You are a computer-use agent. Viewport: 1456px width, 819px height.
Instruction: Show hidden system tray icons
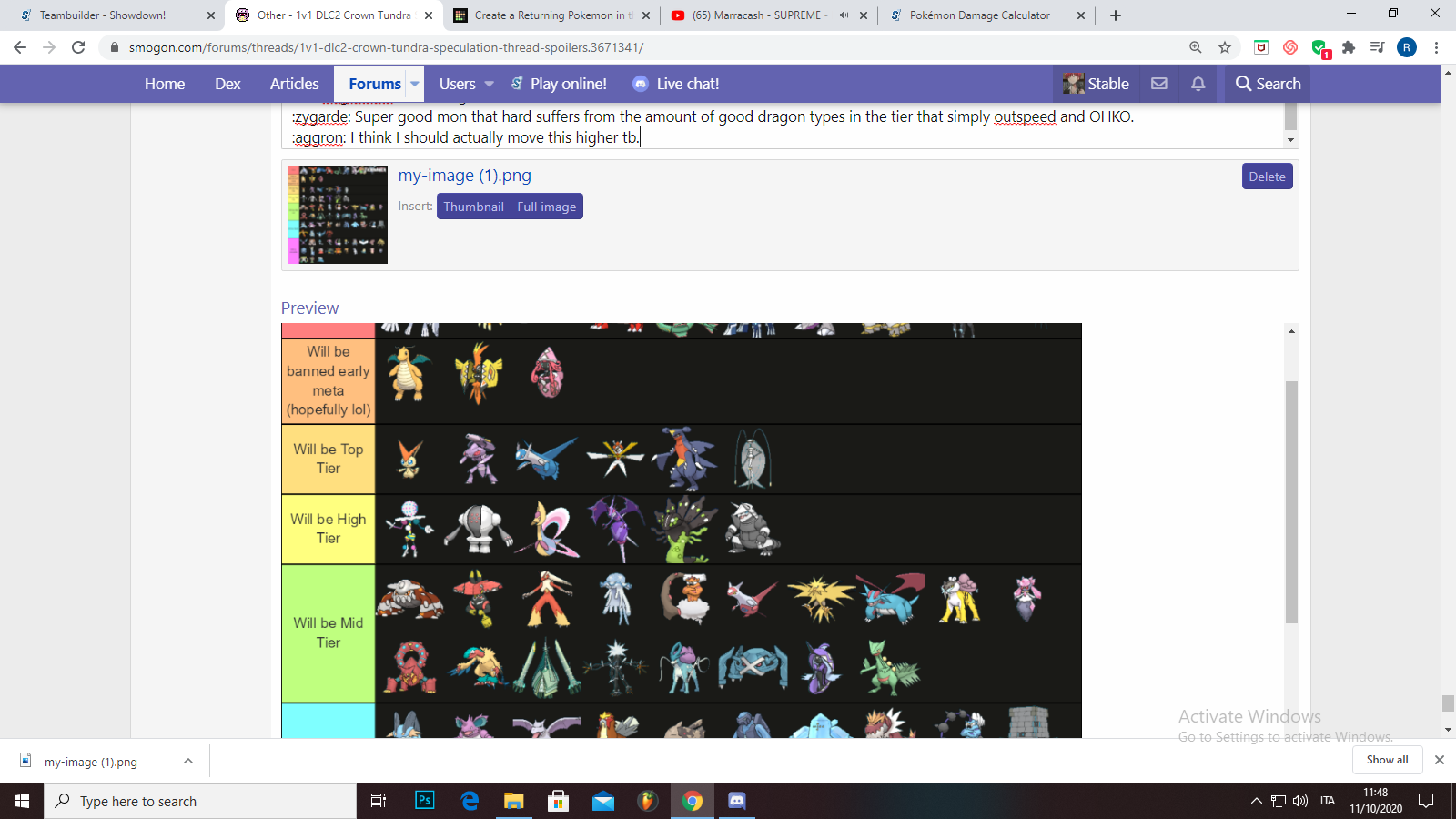pos(1257,801)
